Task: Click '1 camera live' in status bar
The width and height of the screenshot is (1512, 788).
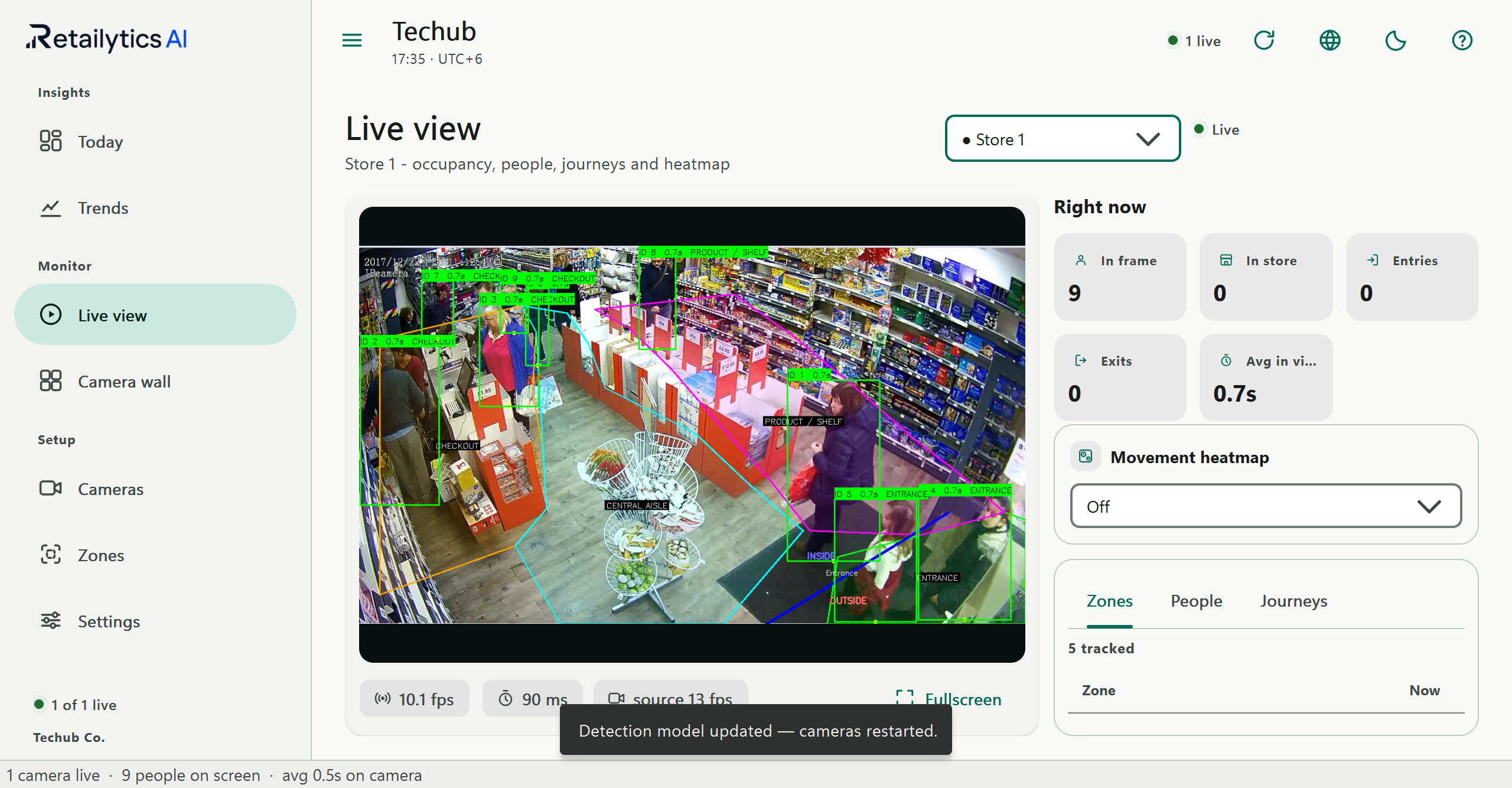Action: click(x=53, y=775)
